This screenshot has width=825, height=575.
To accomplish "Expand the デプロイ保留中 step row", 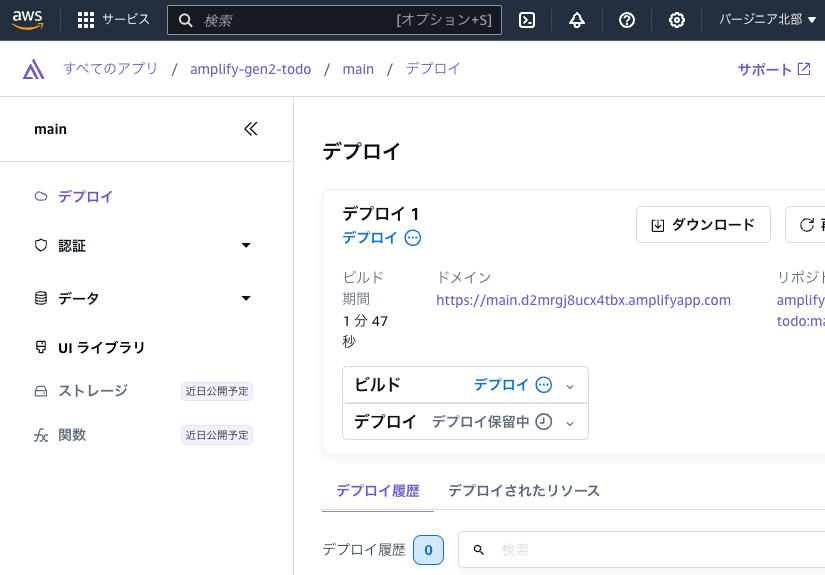I will tap(570, 423).
